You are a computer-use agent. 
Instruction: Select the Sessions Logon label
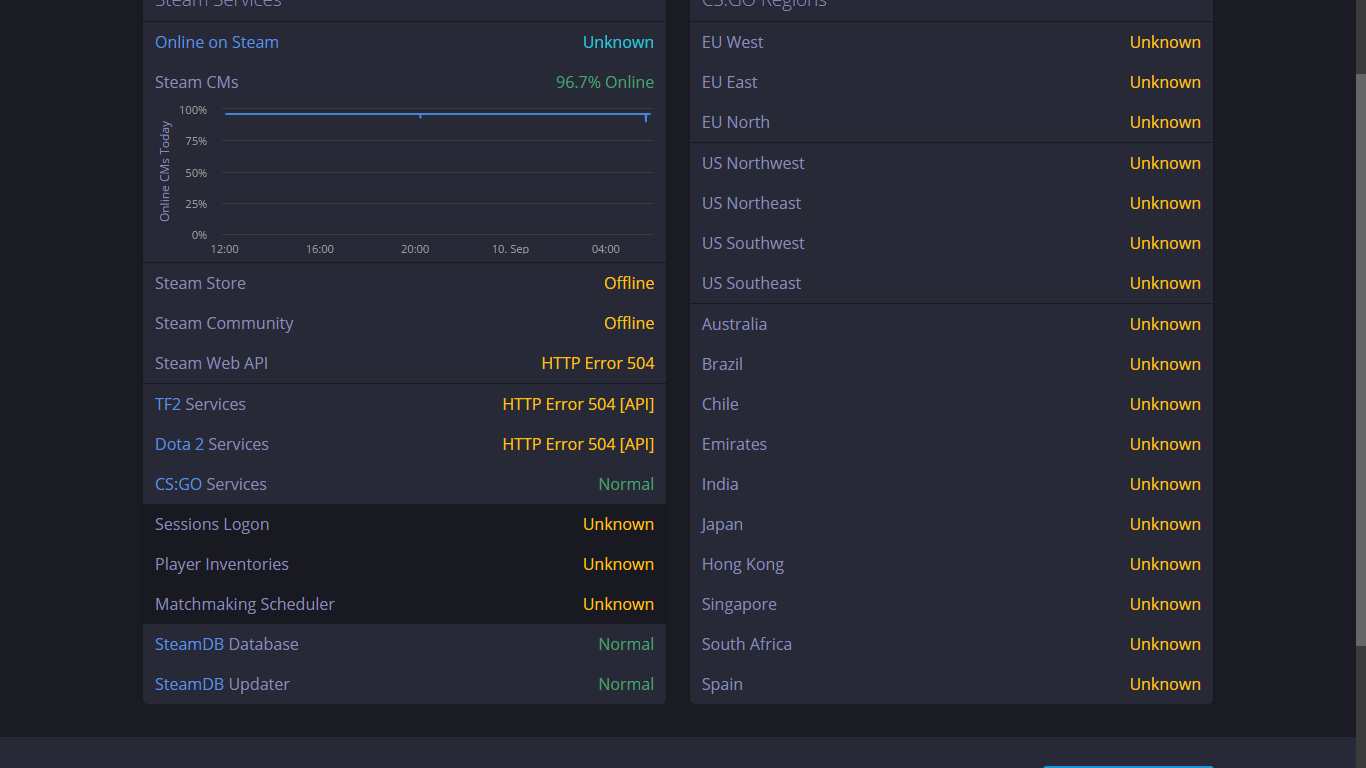point(212,524)
